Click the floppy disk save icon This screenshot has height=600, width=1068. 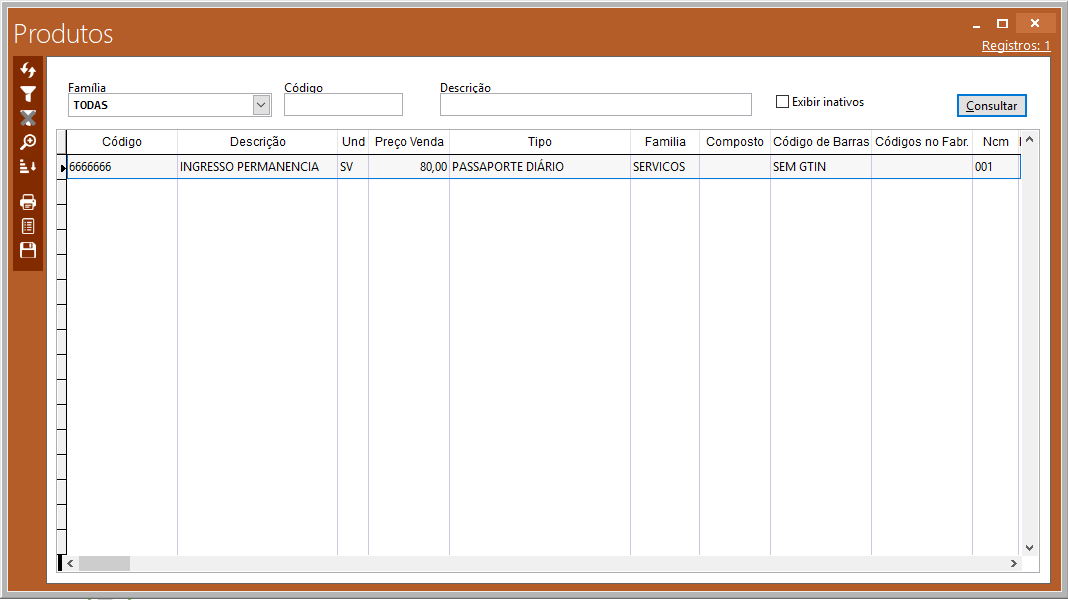coord(28,250)
